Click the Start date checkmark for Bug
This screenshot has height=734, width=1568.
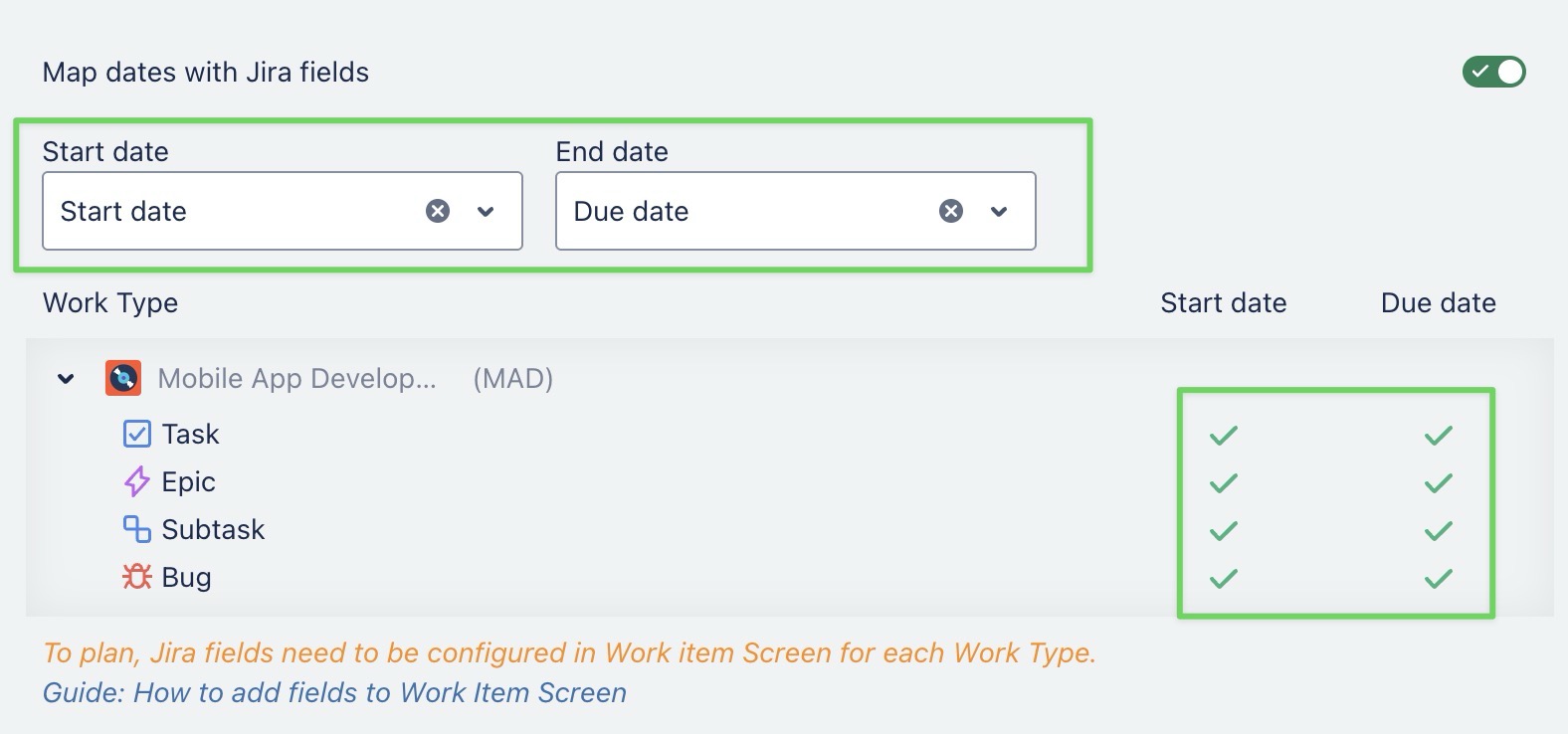click(1223, 578)
